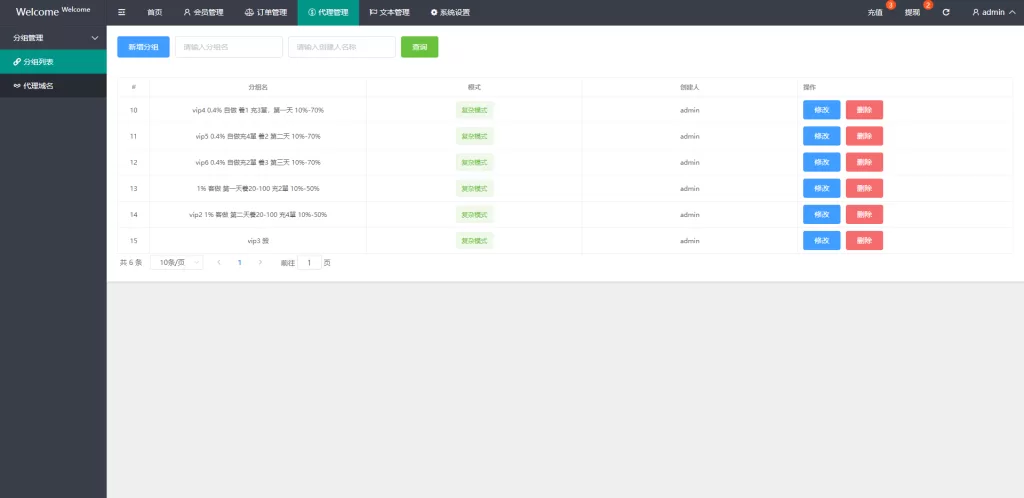Go to 首页 home page

coord(154,13)
